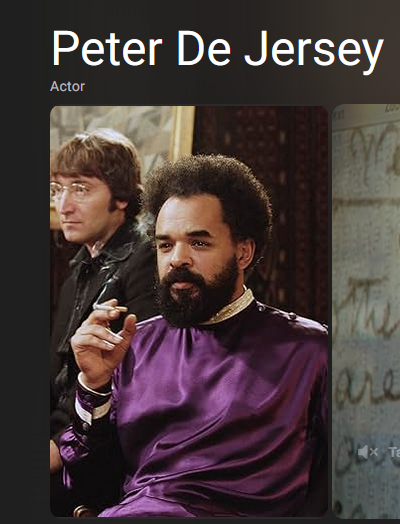This screenshot has height=524, width=400.
Task: Click the black jacket of the man in glasses
Action: [100, 301]
